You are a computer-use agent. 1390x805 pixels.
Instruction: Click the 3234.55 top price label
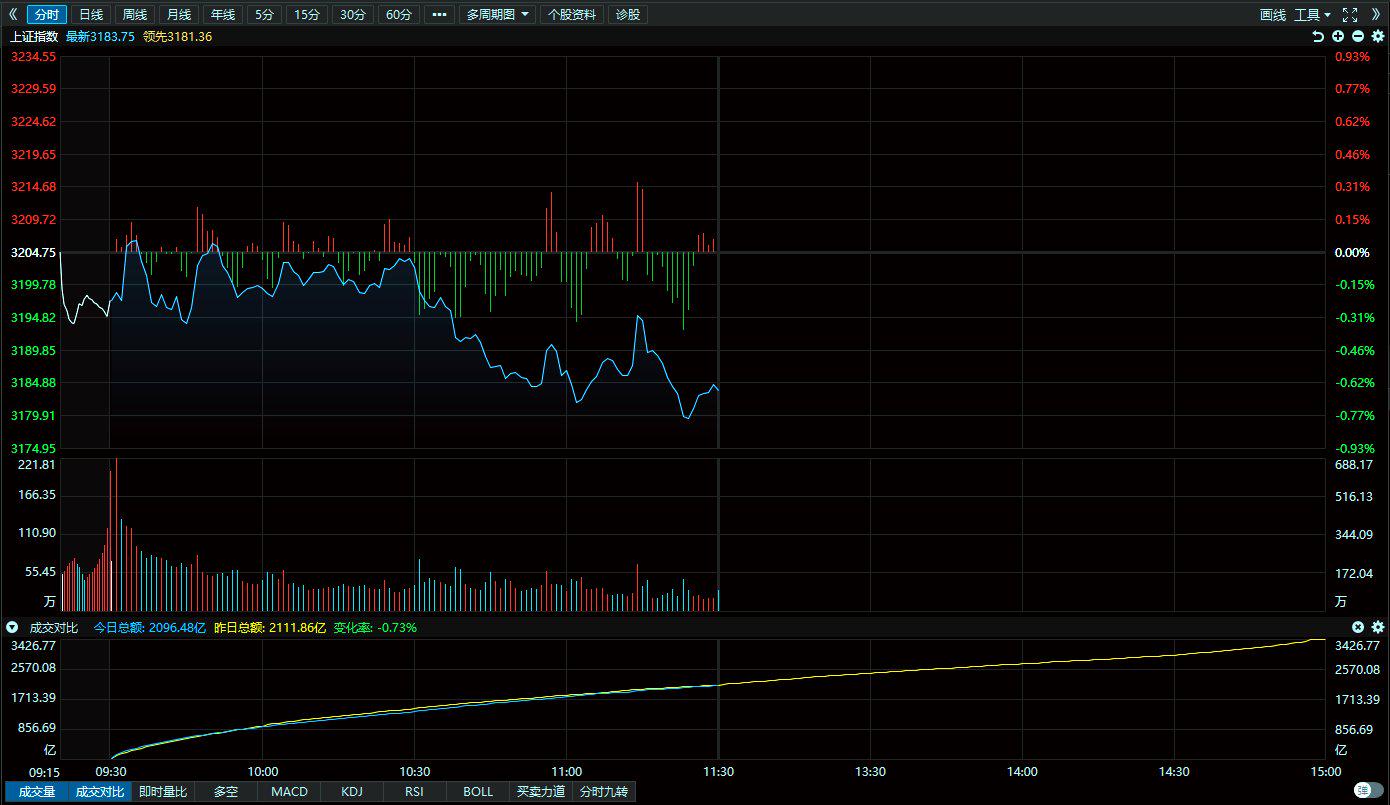pyautogui.click(x=33, y=57)
